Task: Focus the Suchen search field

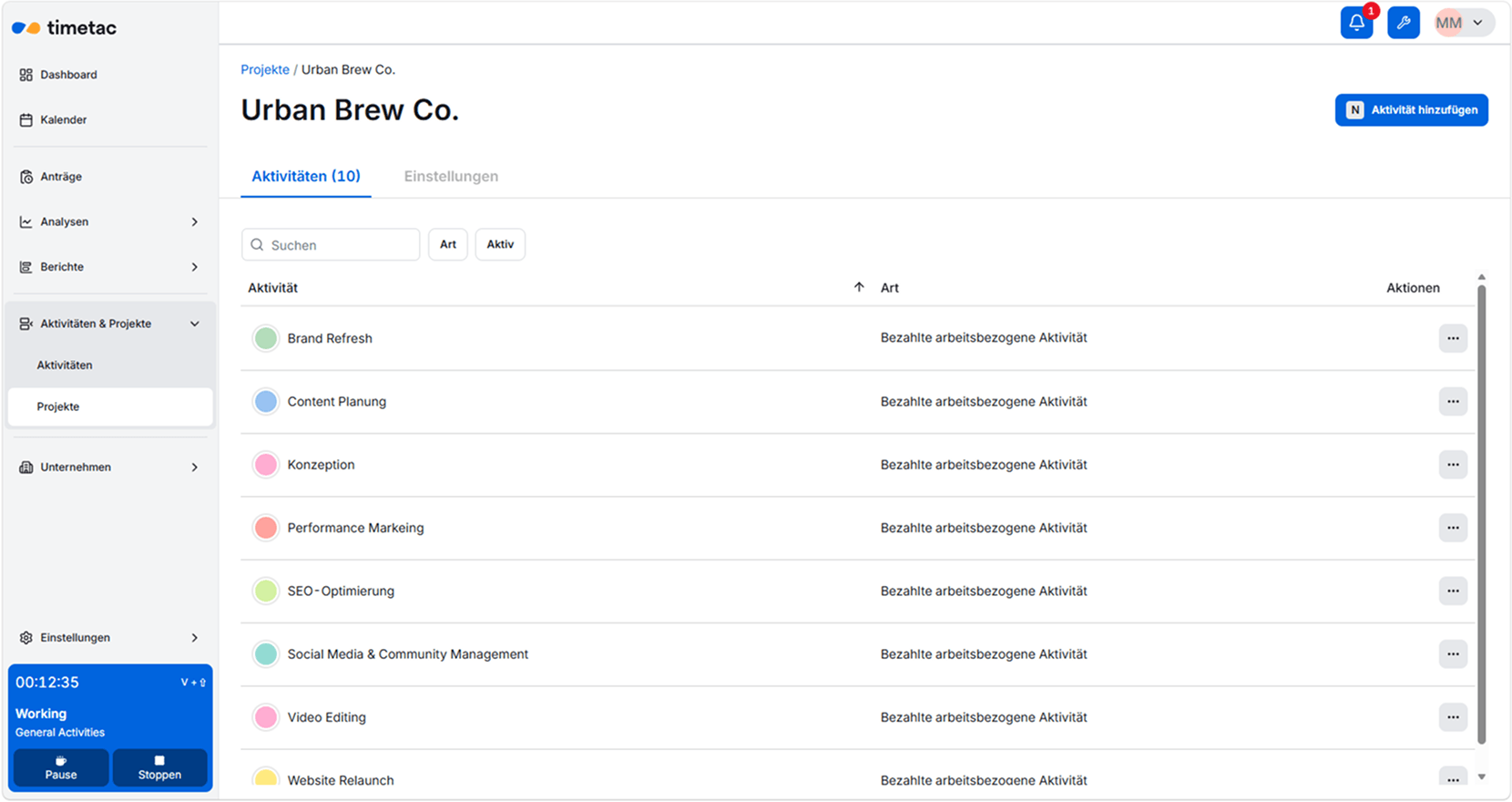Action: 331,245
